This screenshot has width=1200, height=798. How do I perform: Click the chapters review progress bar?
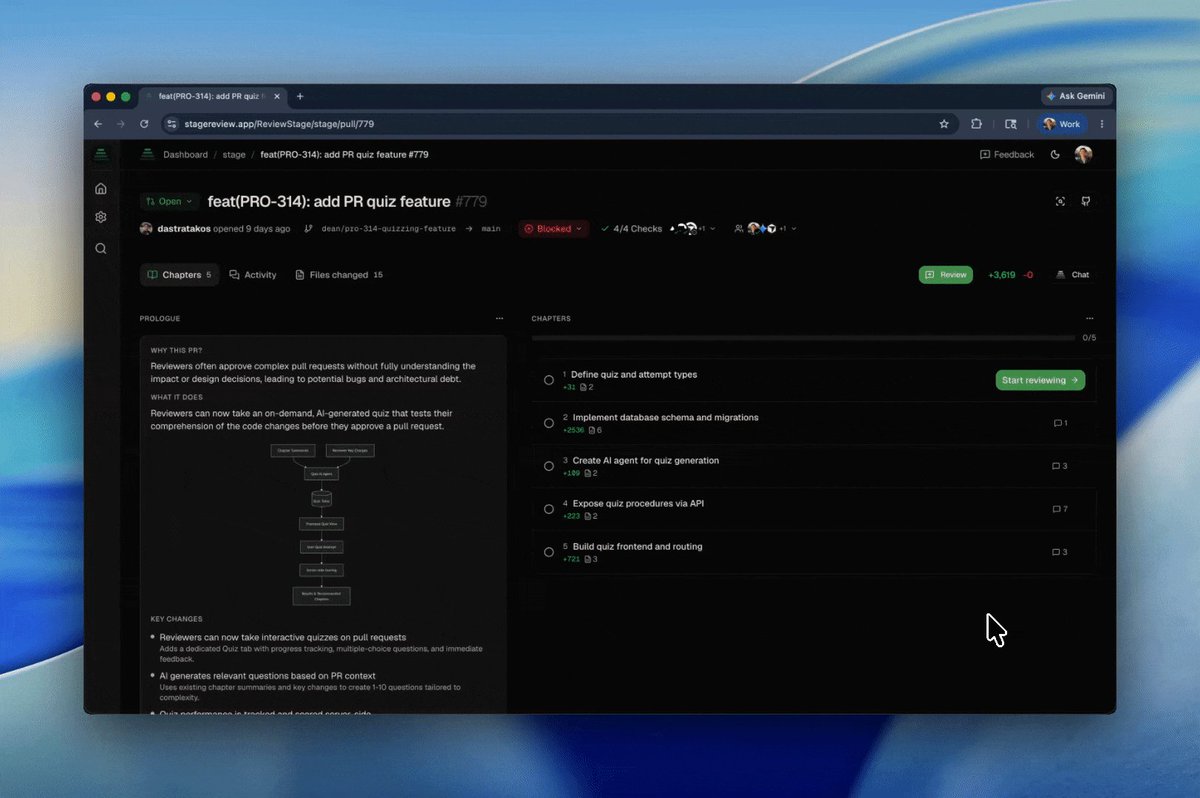804,338
